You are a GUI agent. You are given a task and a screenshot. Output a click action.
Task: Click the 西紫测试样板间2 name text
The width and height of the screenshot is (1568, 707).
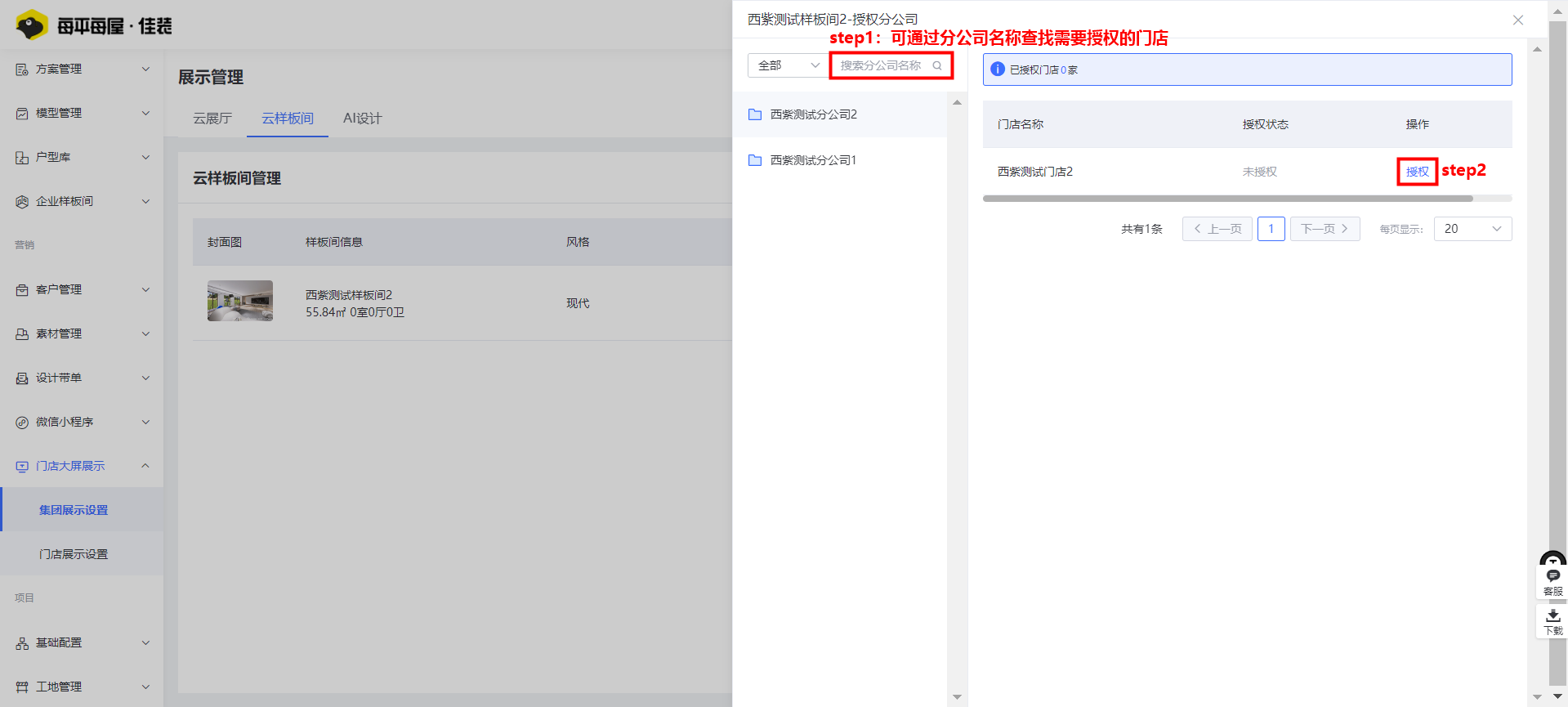[x=349, y=295]
